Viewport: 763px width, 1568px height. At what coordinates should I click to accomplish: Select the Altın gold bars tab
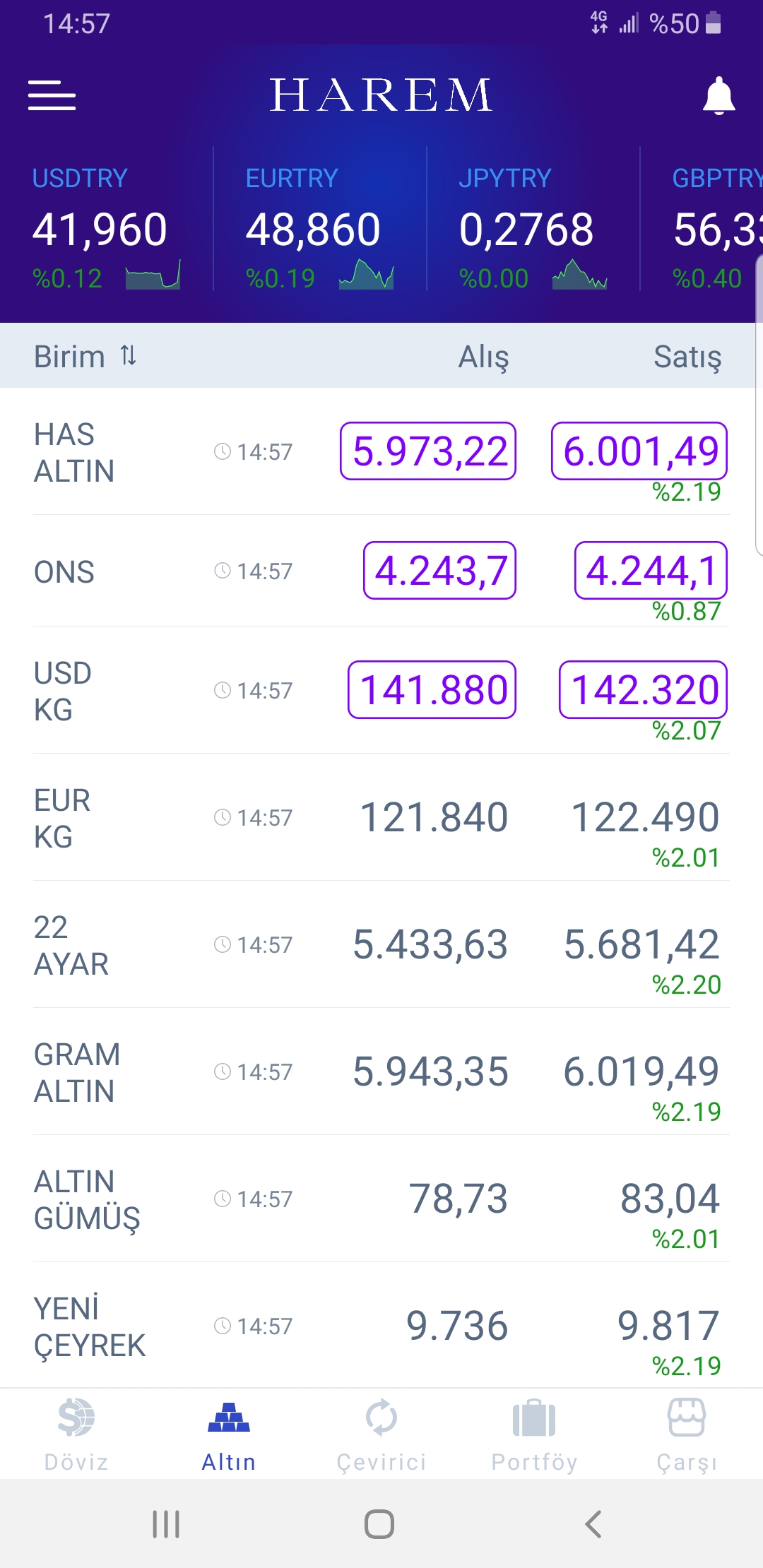229,1434
